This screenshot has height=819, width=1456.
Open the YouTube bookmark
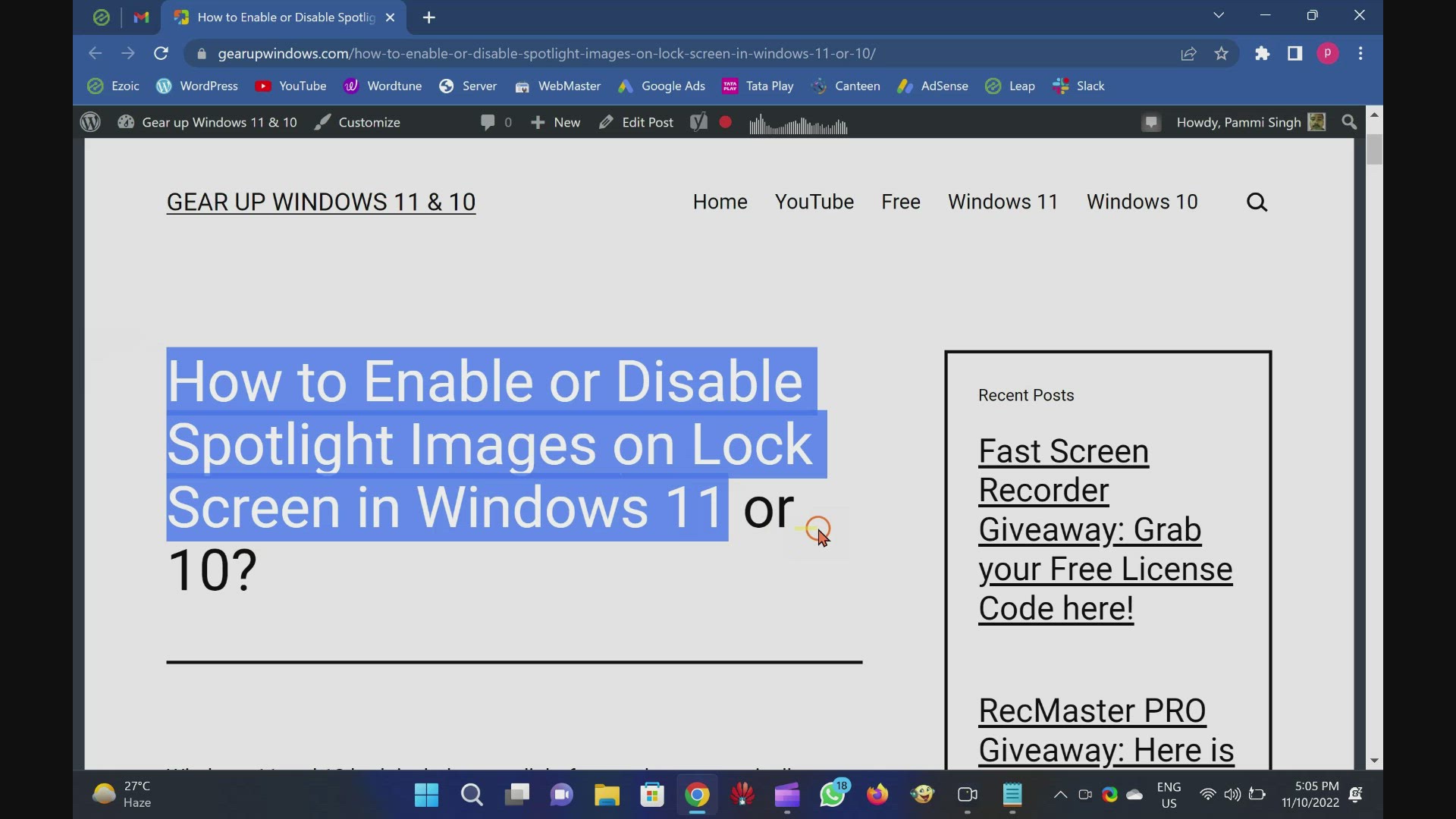point(290,86)
